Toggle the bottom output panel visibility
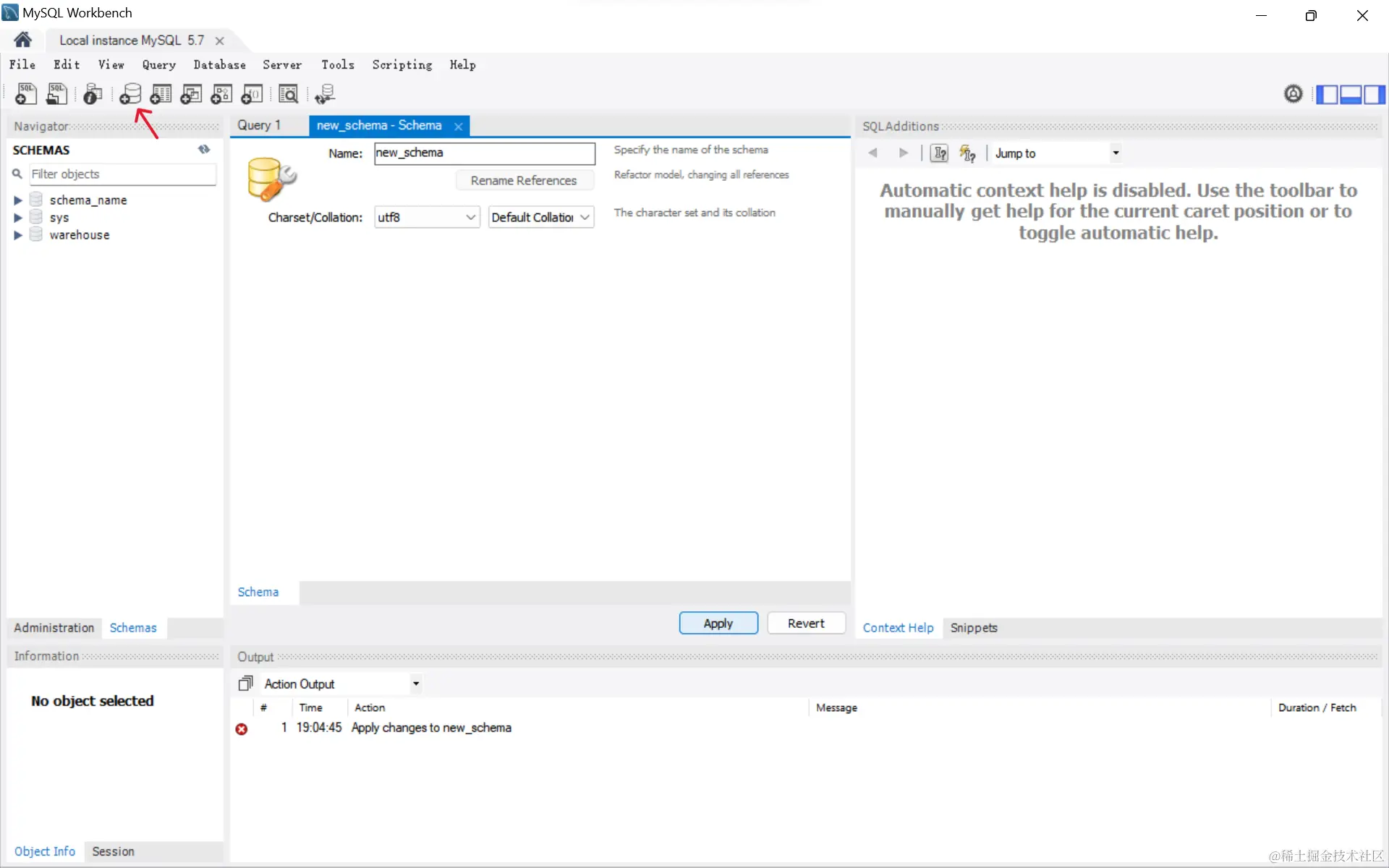Viewport: 1389px width, 868px height. [x=1351, y=95]
